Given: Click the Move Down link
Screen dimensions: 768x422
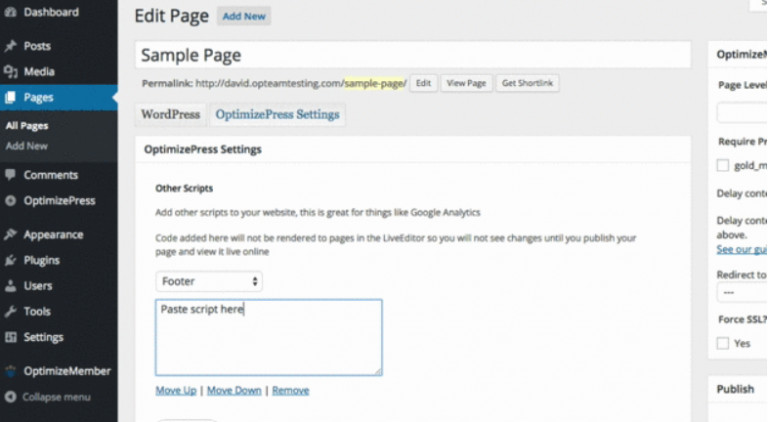Looking at the screenshot, I should pyautogui.click(x=234, y=390).
